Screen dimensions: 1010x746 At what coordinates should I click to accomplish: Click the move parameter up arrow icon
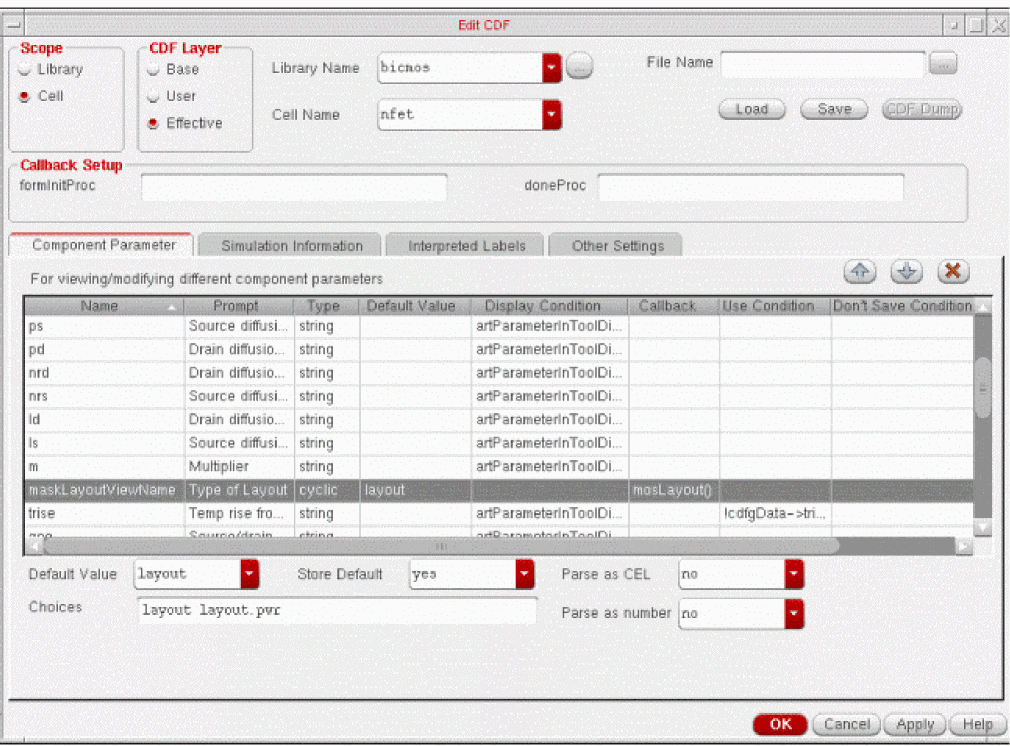(860, 272)
